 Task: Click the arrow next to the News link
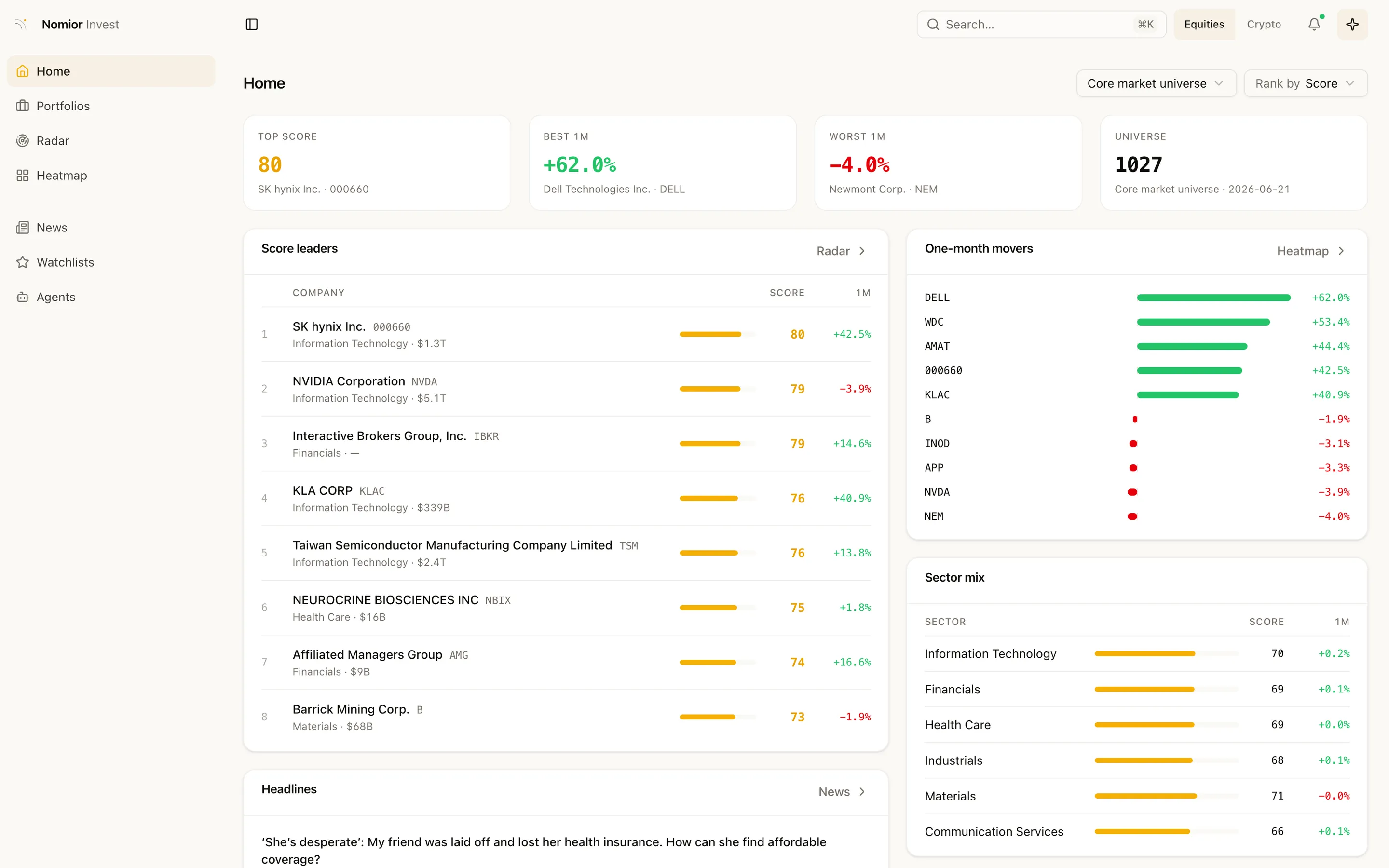tap(862, 792)
